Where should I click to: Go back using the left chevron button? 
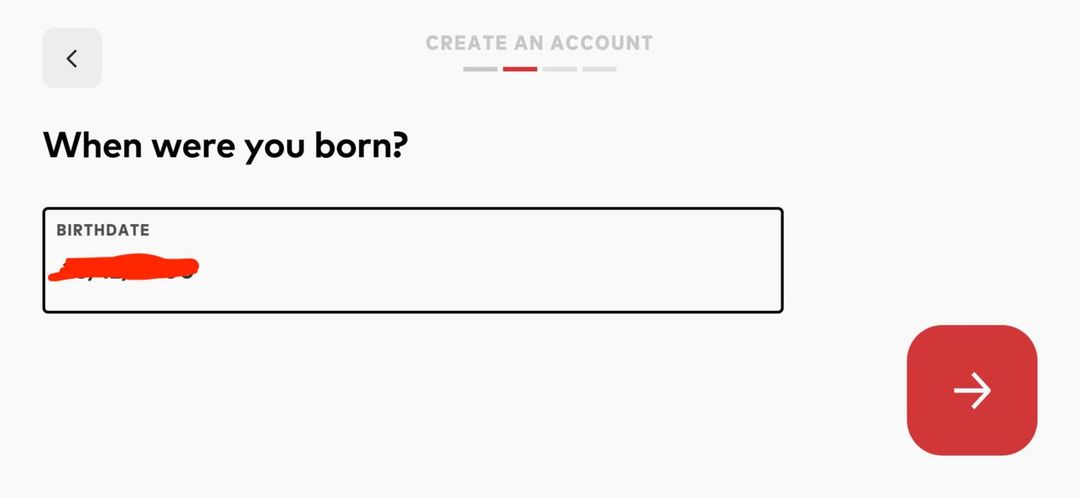(x=72, y=58)
